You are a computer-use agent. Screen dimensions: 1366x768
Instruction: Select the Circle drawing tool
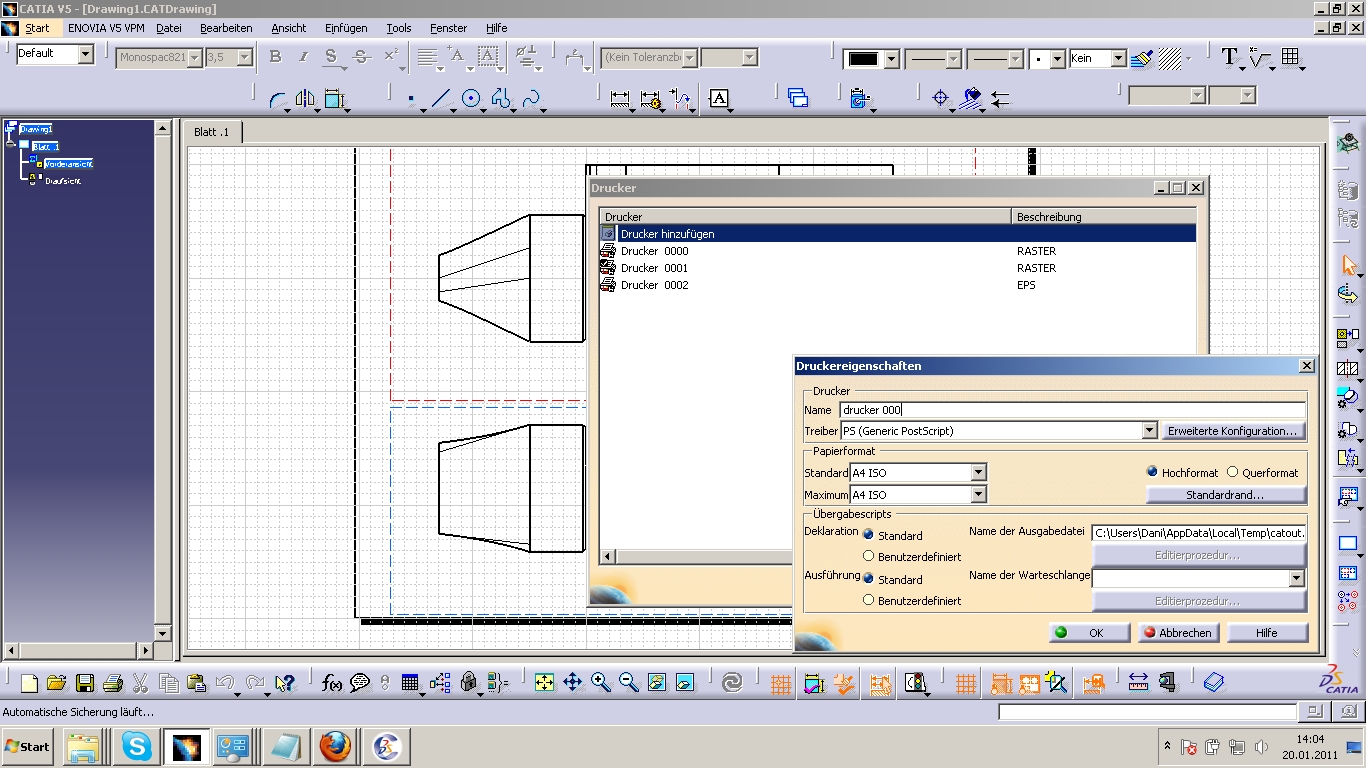point(471,98)
